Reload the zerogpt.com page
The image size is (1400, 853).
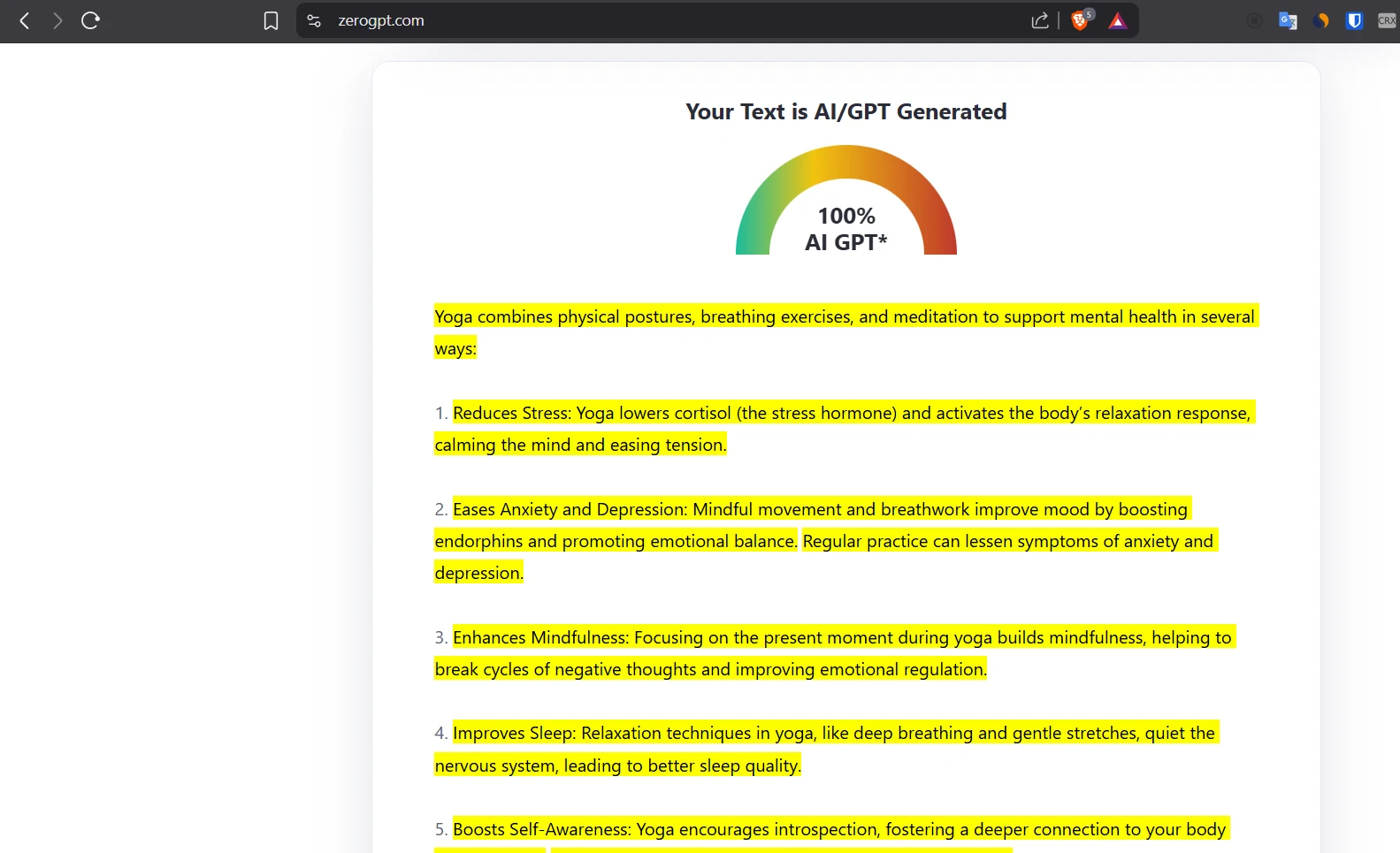[x=90, y=20]
